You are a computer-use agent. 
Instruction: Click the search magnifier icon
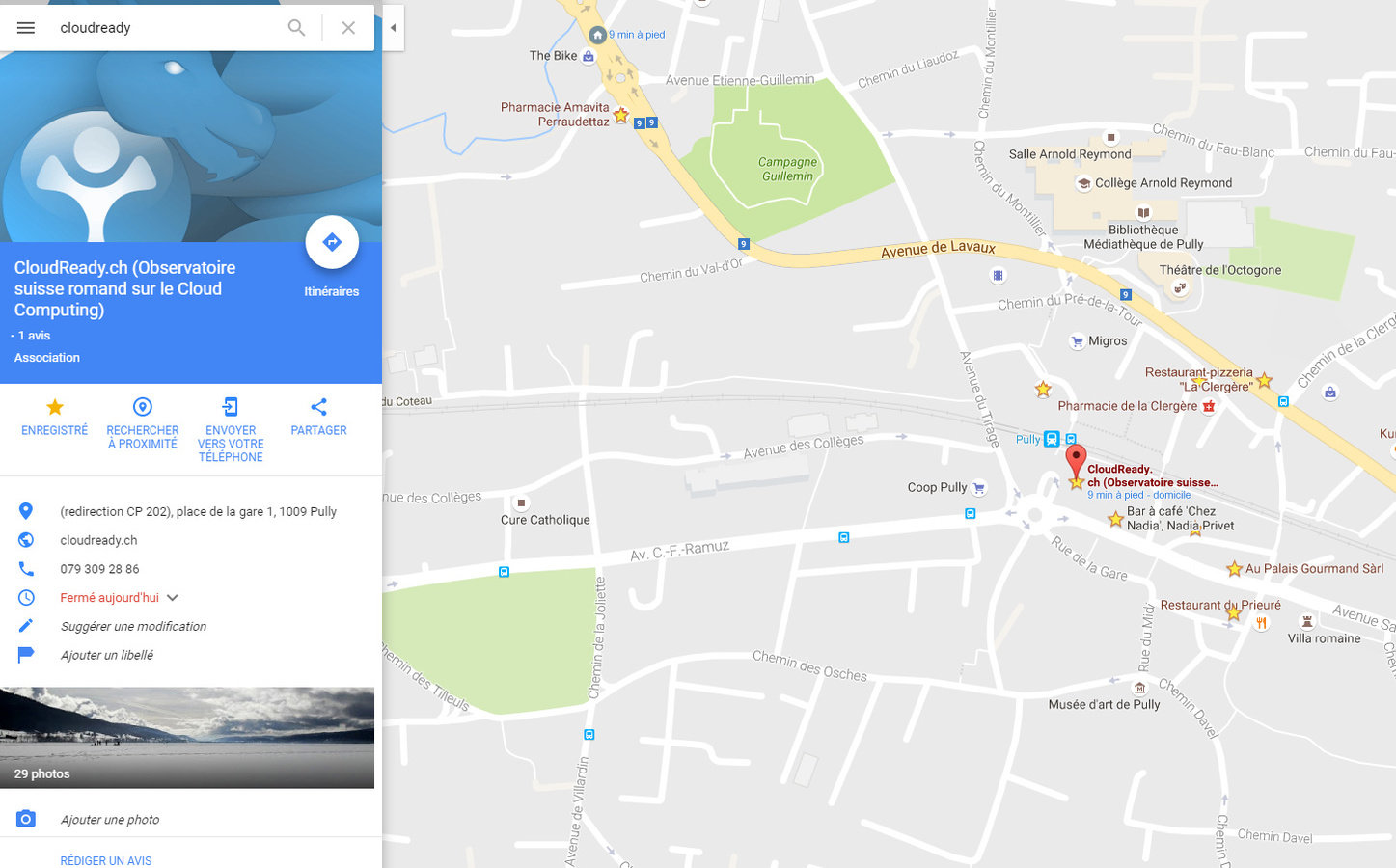tap(296, 28)
